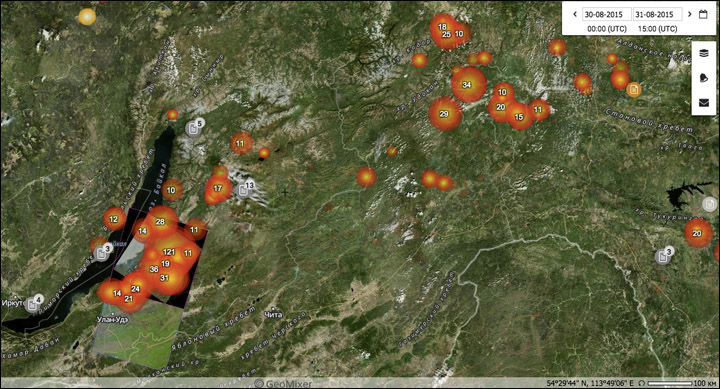Select the fire cluster labeled 24
This screenshot has height=389, width=720.
coord(135,289)
